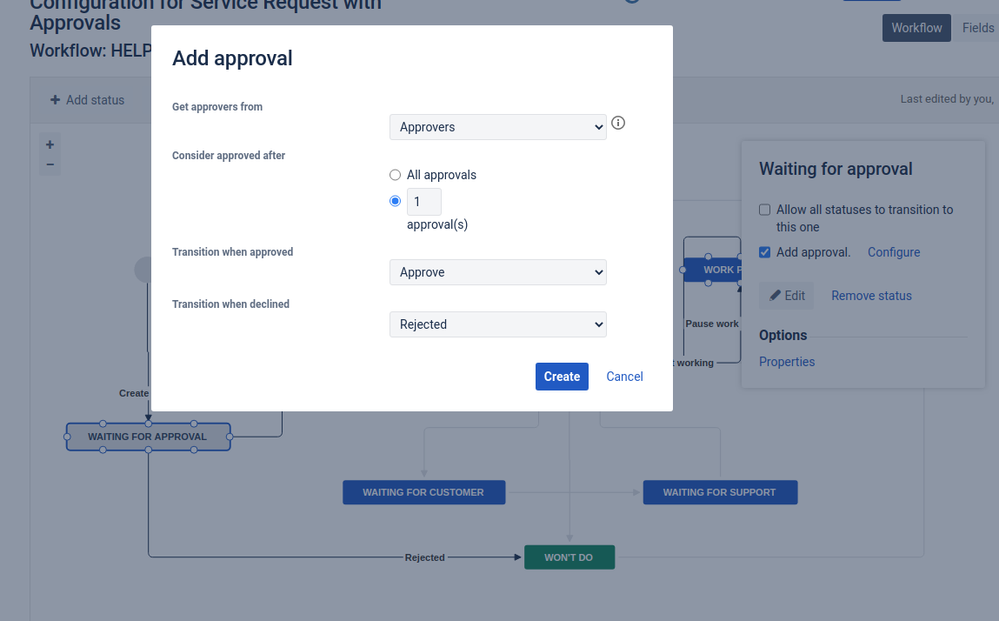Click the pencil Edit button in status panel
The image size is (999, 621).
coord(787,296)
